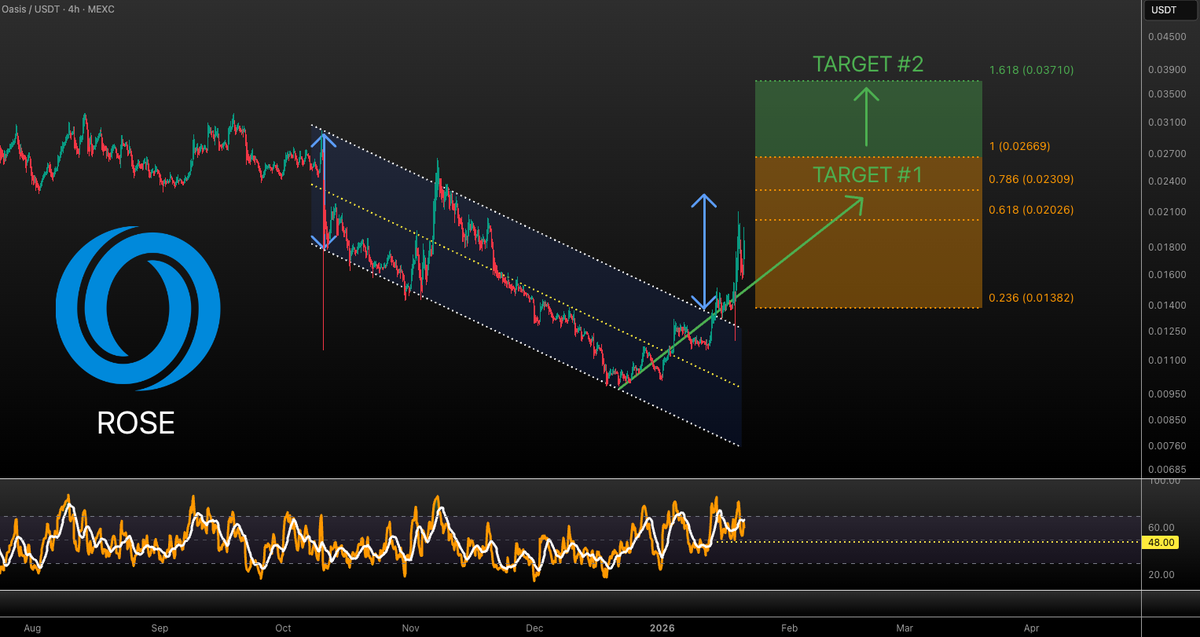Click the 0.01400 price axis label

coord(1165,304)
